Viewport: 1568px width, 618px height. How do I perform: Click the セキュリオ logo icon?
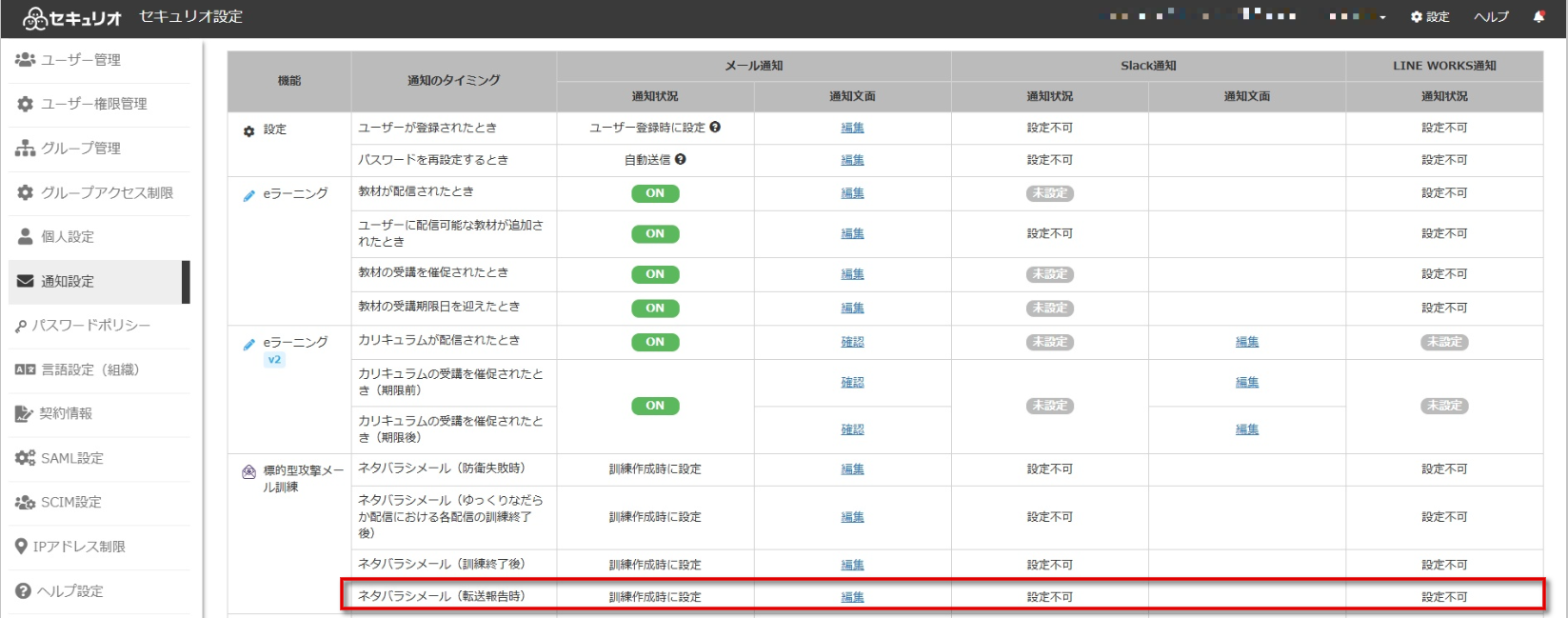point(34,17)
